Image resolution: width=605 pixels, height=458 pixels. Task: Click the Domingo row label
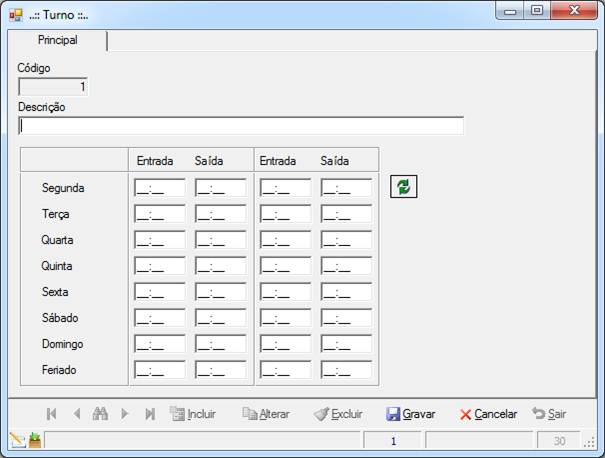[63, 344]
